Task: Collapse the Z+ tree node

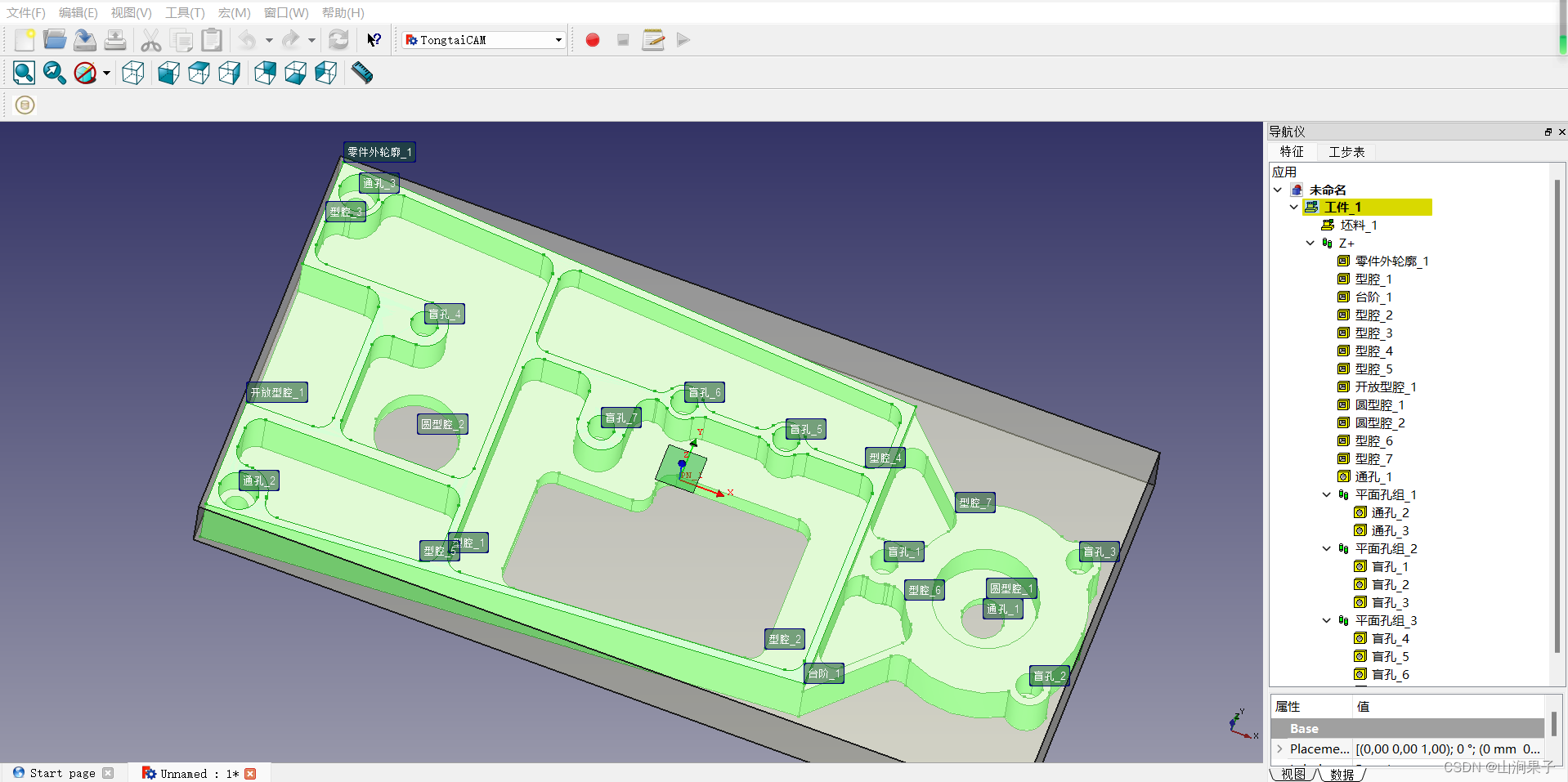Action: 1310,243
